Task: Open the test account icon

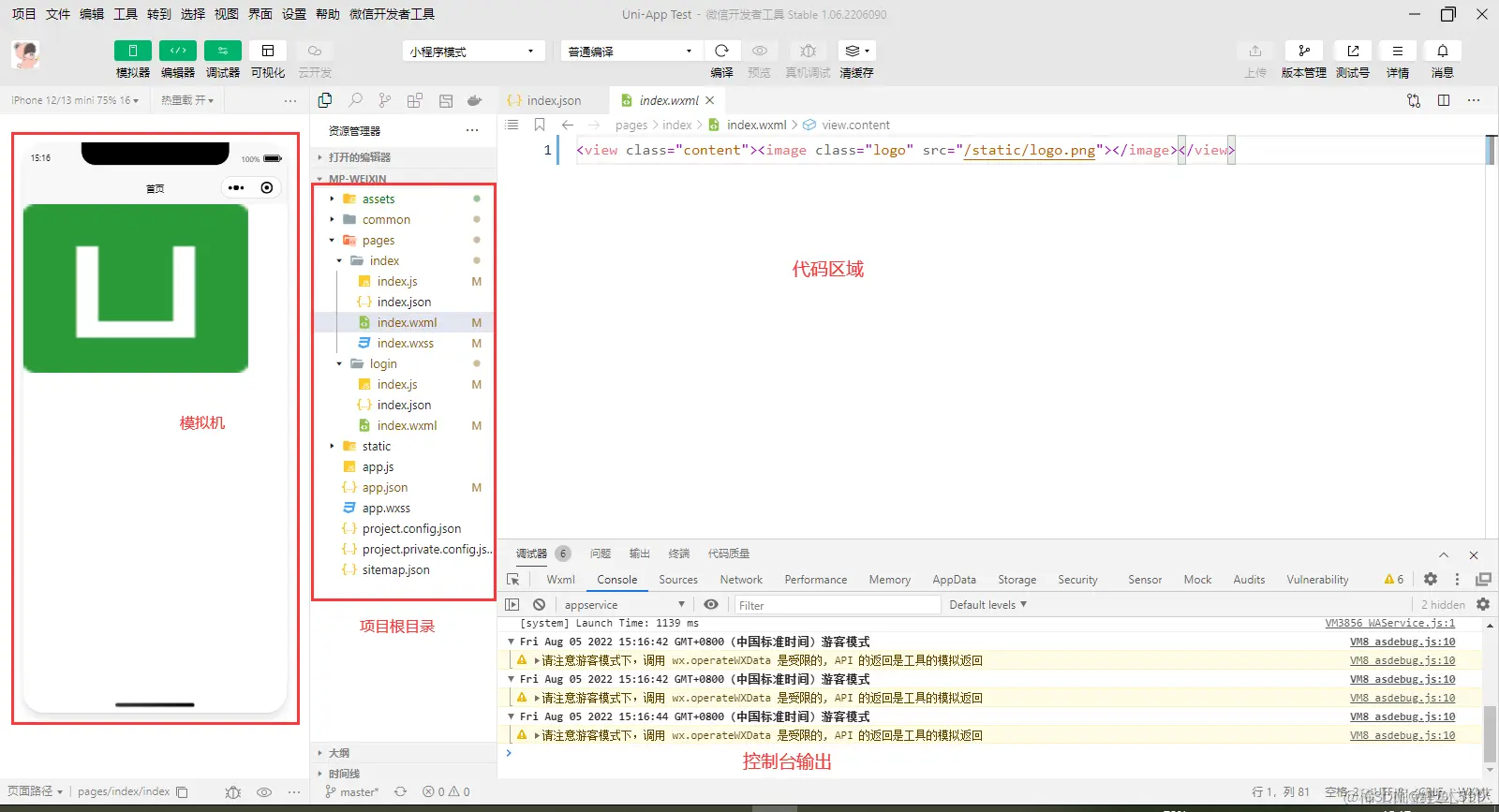Action: (1353, 51)
